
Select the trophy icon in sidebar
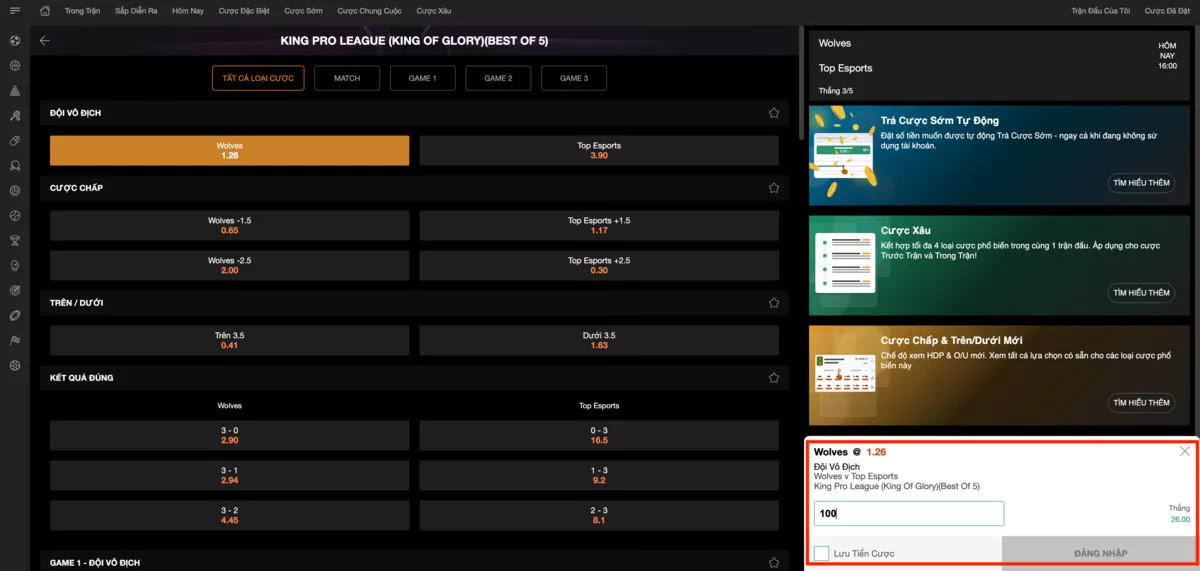click(15, 240)
